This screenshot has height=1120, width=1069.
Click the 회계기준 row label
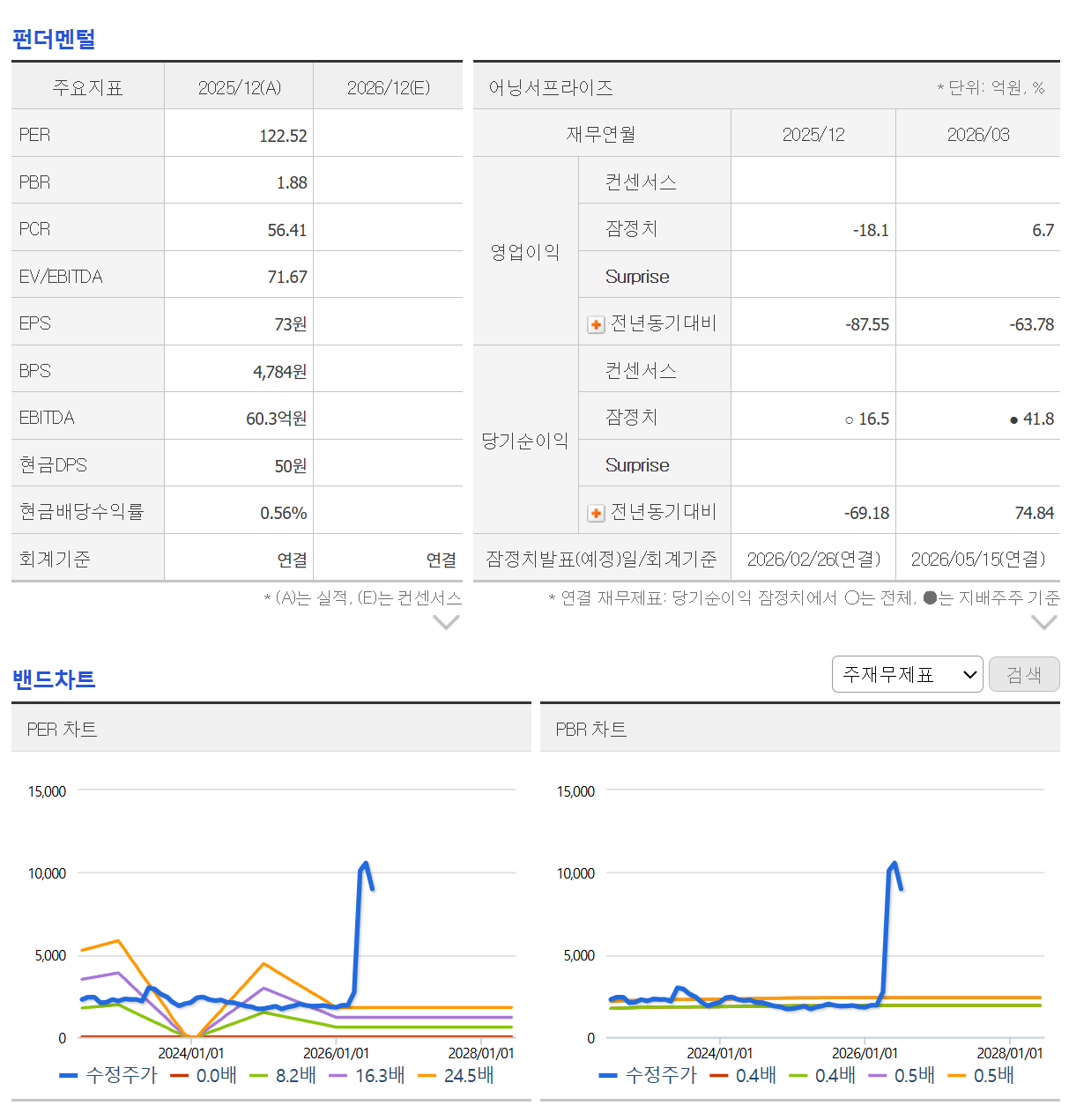pos(55,559)
